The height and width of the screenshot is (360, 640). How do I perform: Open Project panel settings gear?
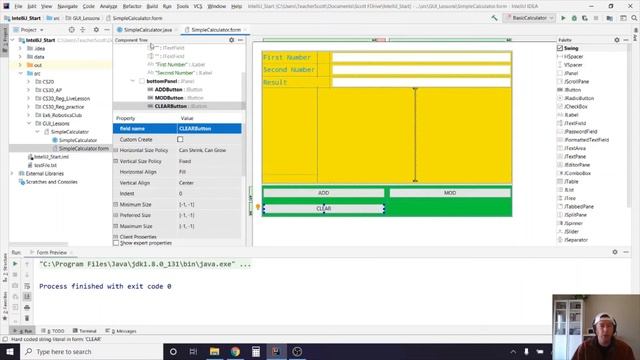[x=96, y=30]
